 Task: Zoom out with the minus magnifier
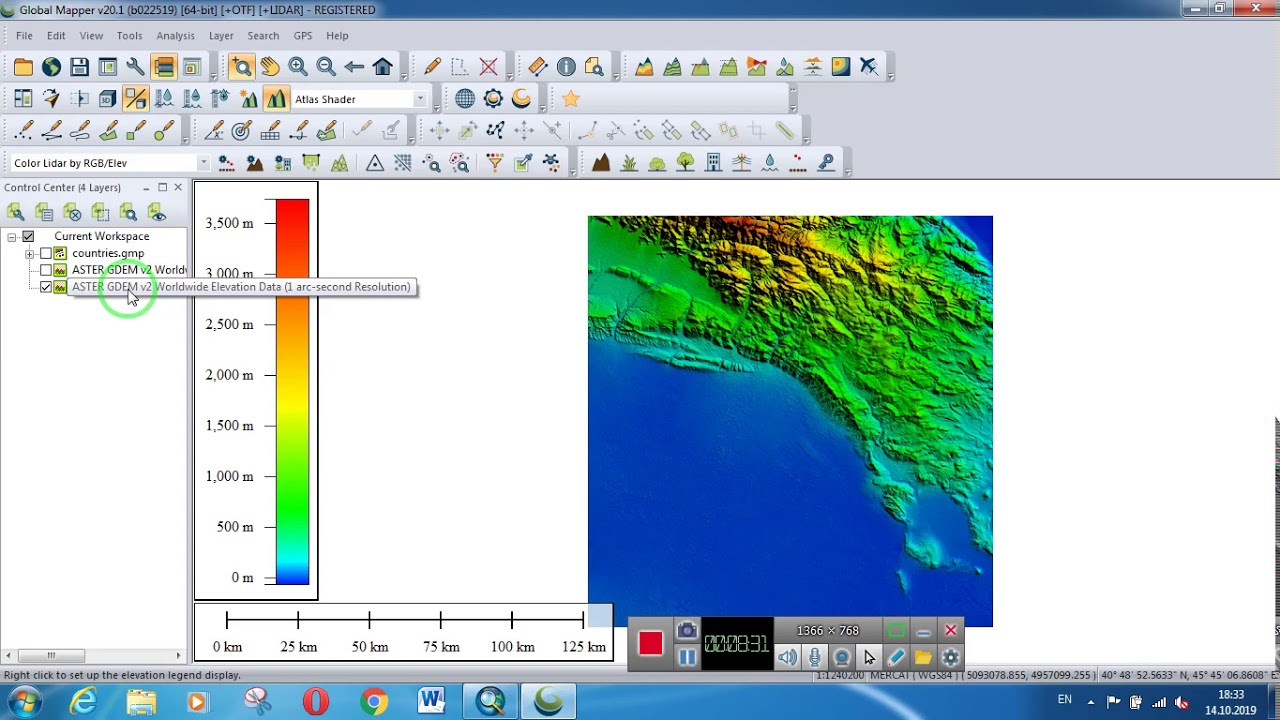(x=325, y=67)
